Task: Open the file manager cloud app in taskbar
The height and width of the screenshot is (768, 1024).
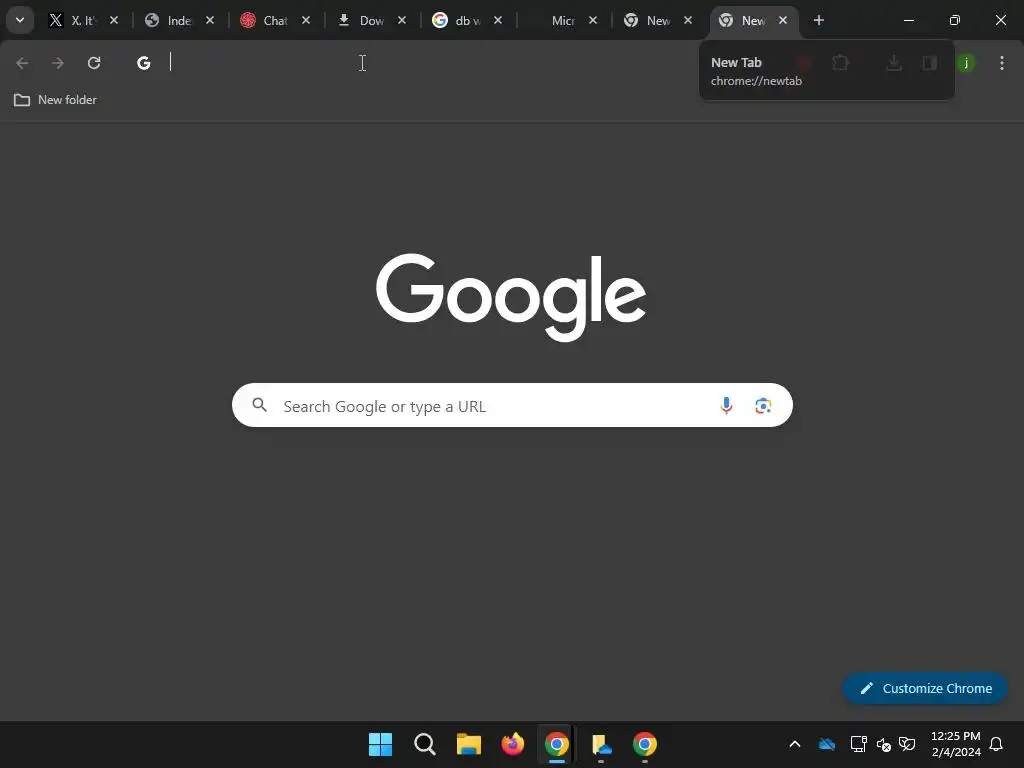Action: tap(601, 744)
